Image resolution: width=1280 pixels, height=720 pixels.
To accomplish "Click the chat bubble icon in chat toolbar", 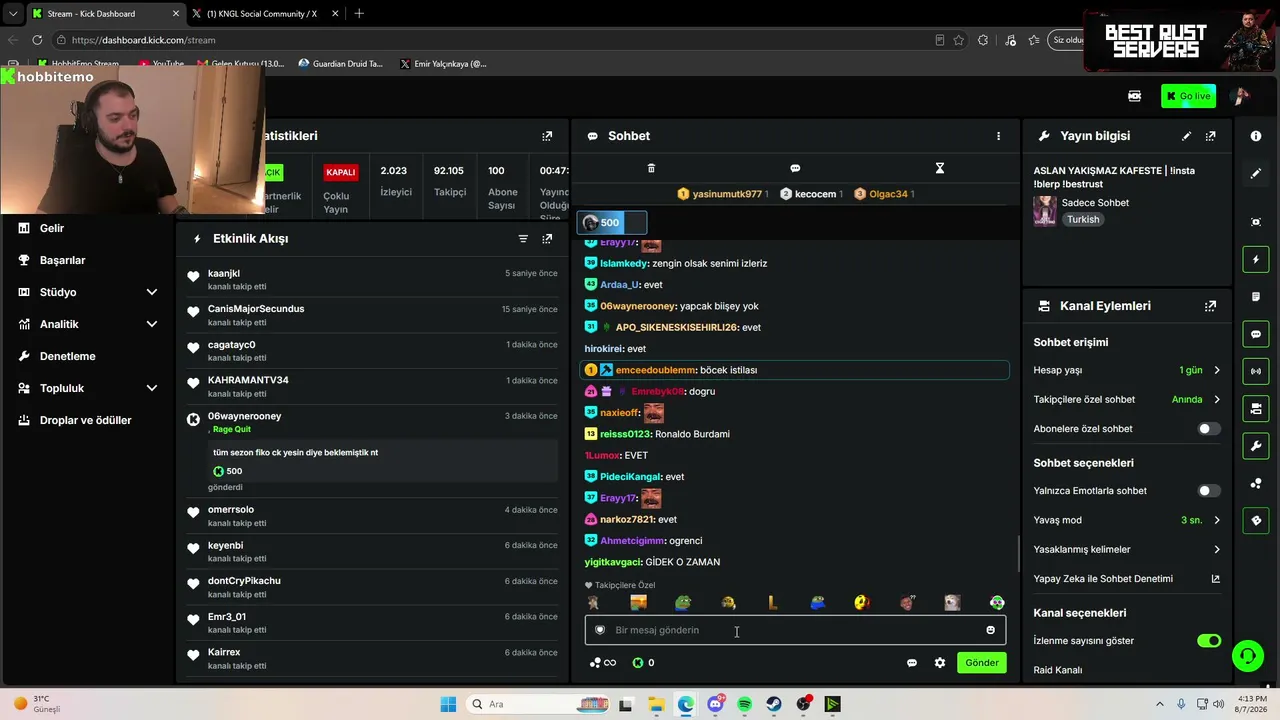I will tap(795, 168).
